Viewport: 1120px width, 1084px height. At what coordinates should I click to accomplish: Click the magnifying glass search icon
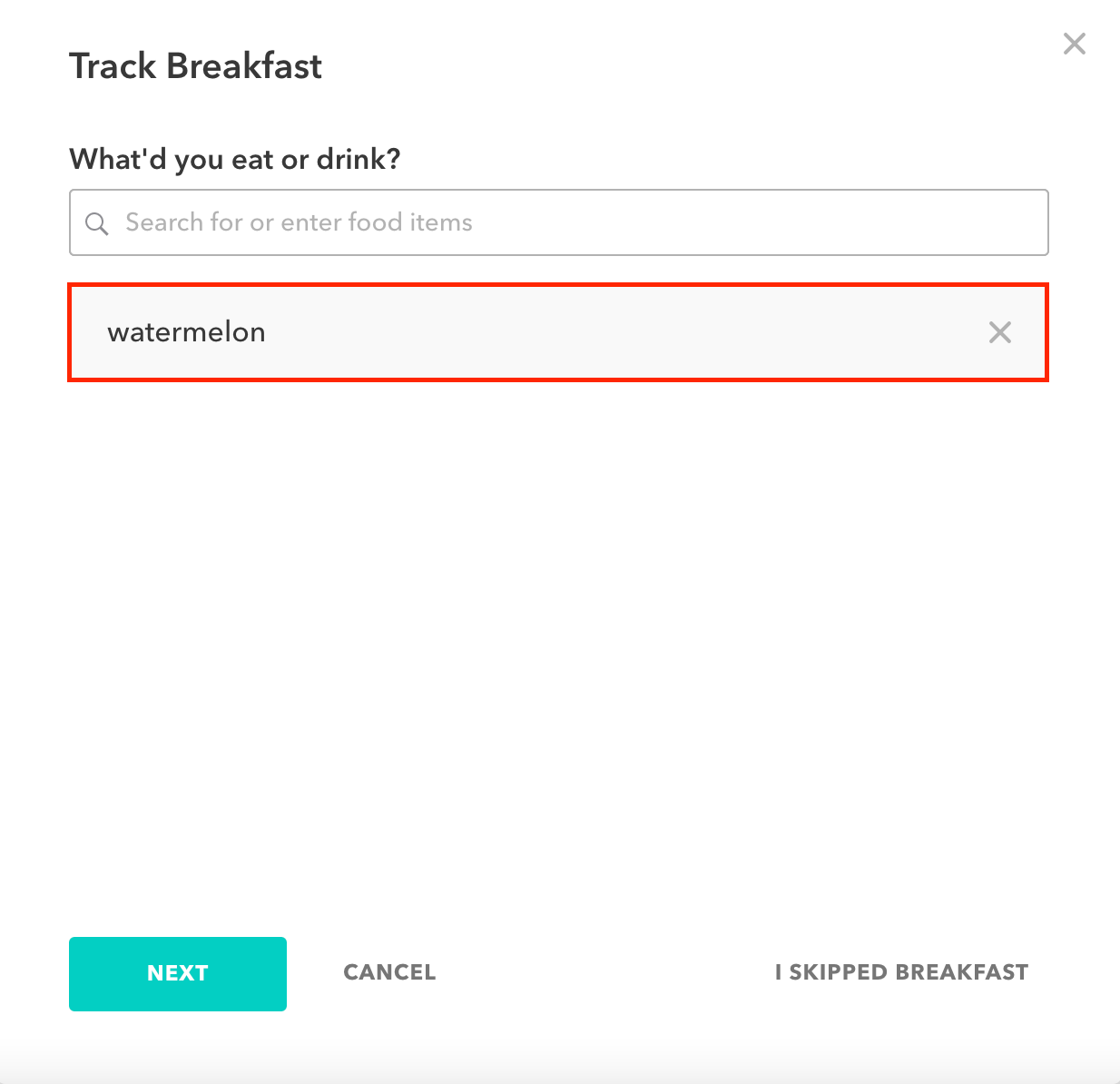[97, 223]
